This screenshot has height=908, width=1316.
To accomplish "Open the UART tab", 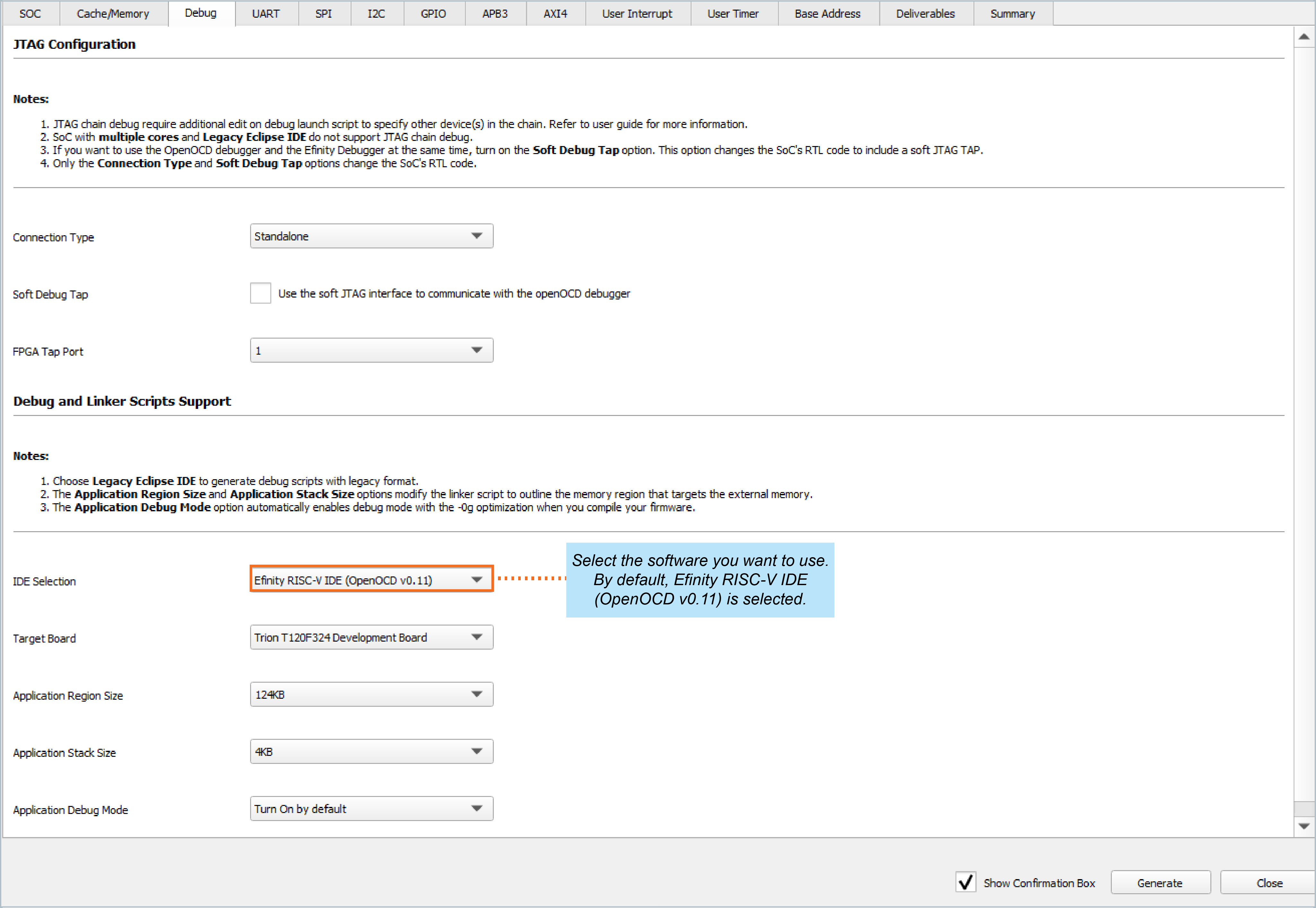I will click(x=266, y=14).
